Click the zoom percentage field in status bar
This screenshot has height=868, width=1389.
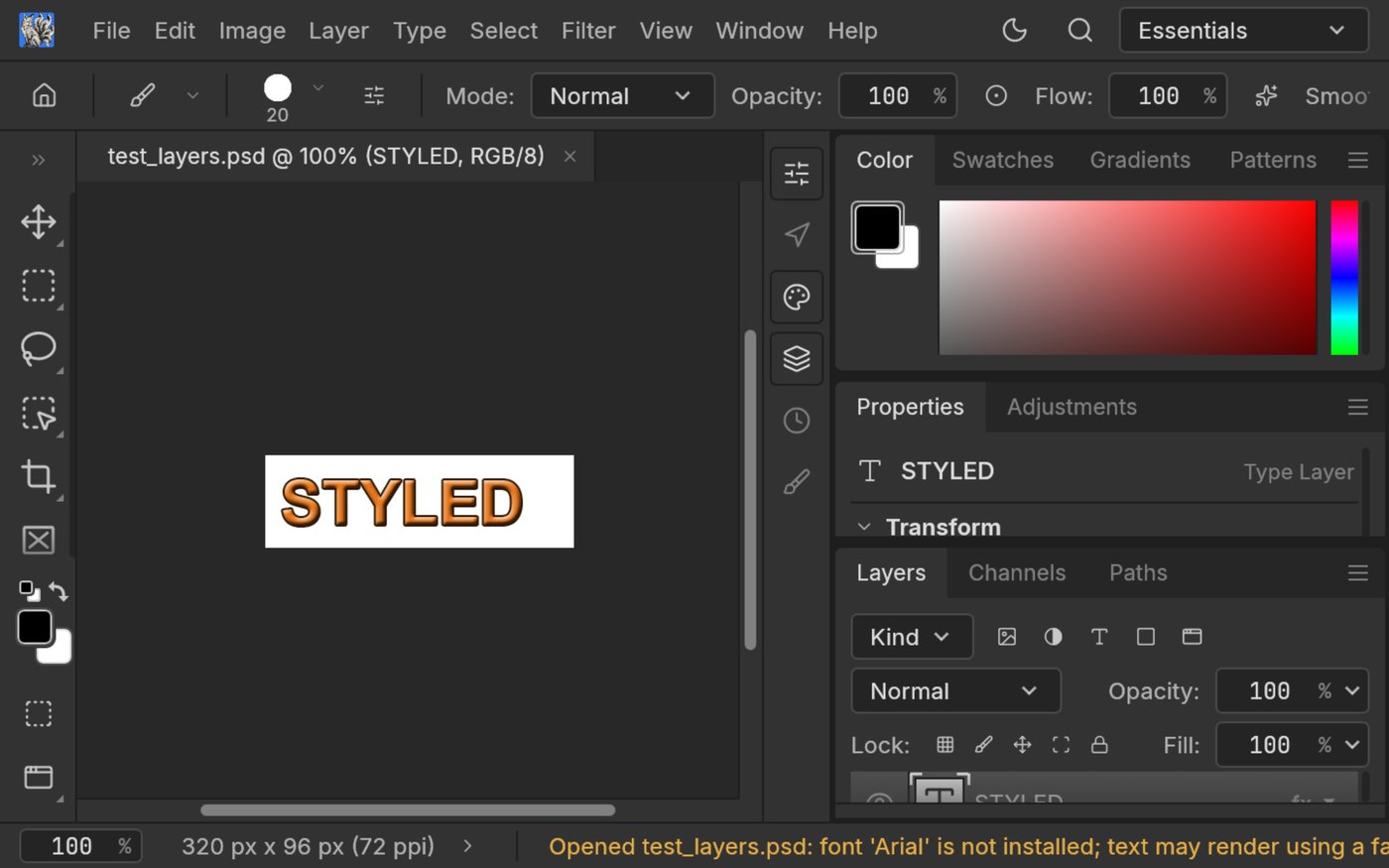click(81, 846)
